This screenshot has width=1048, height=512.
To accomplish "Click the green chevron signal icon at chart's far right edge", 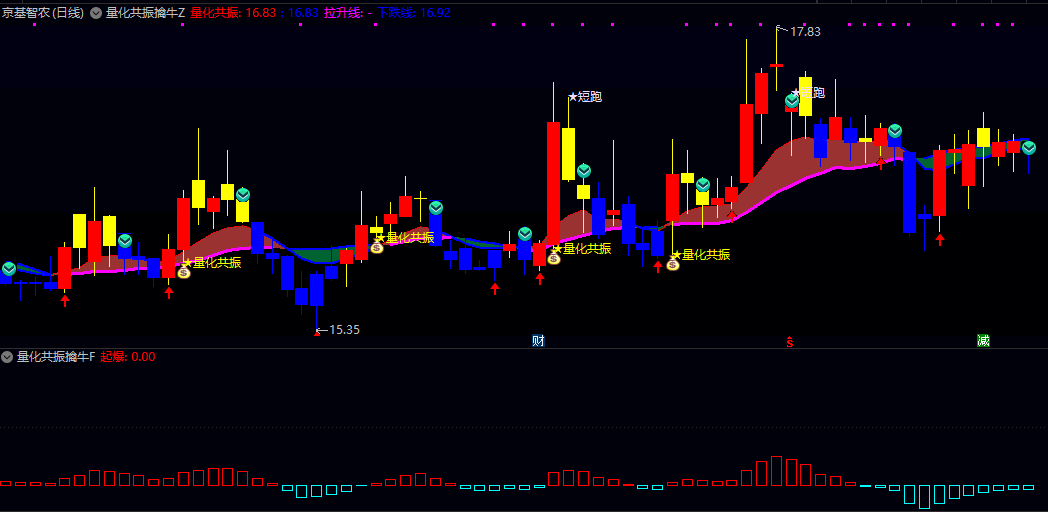I will click(1029, 148).
